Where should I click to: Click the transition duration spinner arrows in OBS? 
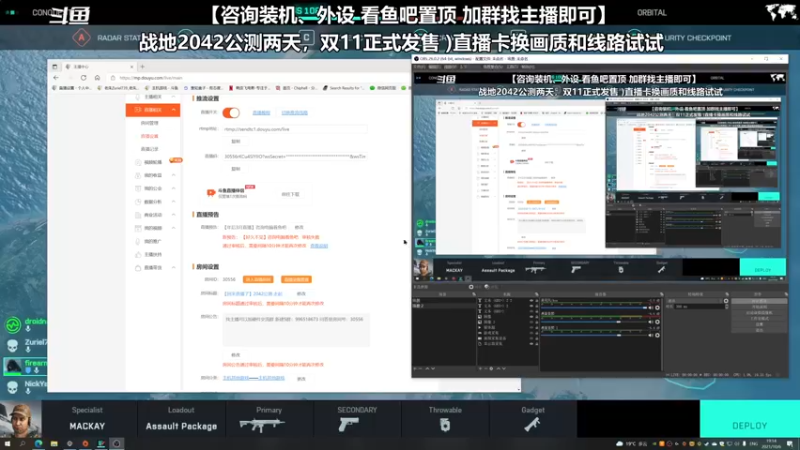[727, 306]
